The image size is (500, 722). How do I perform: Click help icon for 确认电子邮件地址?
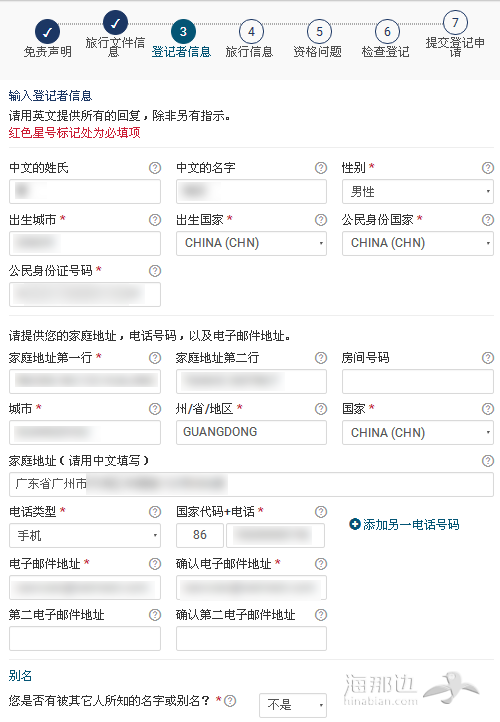coord(321,564)
